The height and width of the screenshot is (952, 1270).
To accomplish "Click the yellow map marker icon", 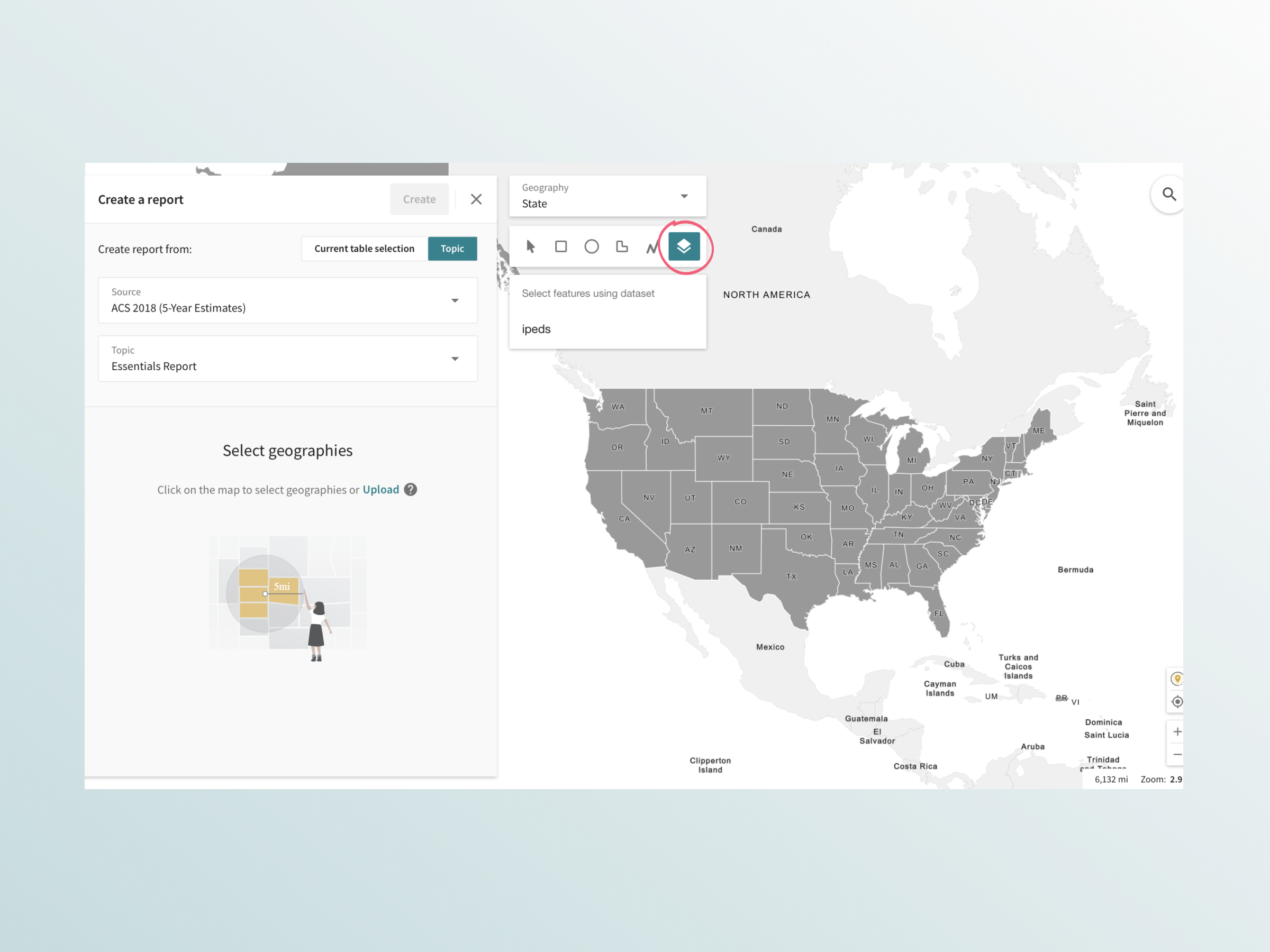I will coord(1176,679).
